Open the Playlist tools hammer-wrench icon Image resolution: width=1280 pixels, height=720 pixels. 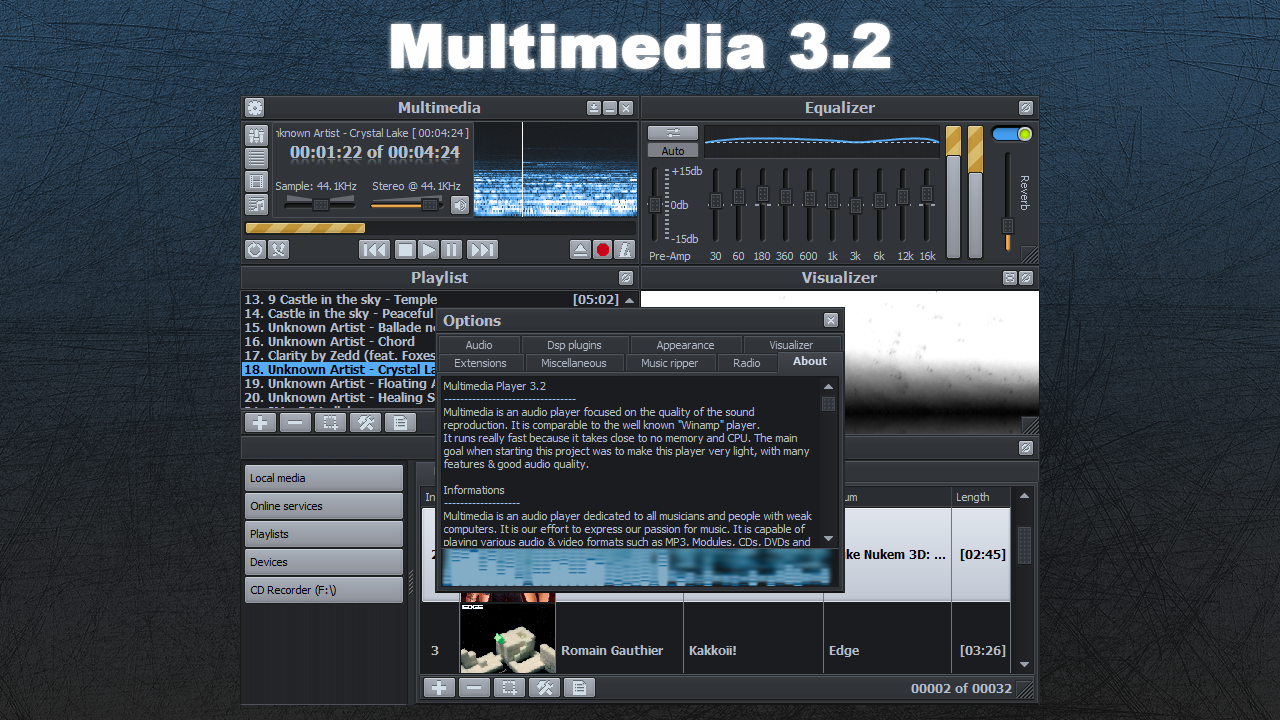365,423
